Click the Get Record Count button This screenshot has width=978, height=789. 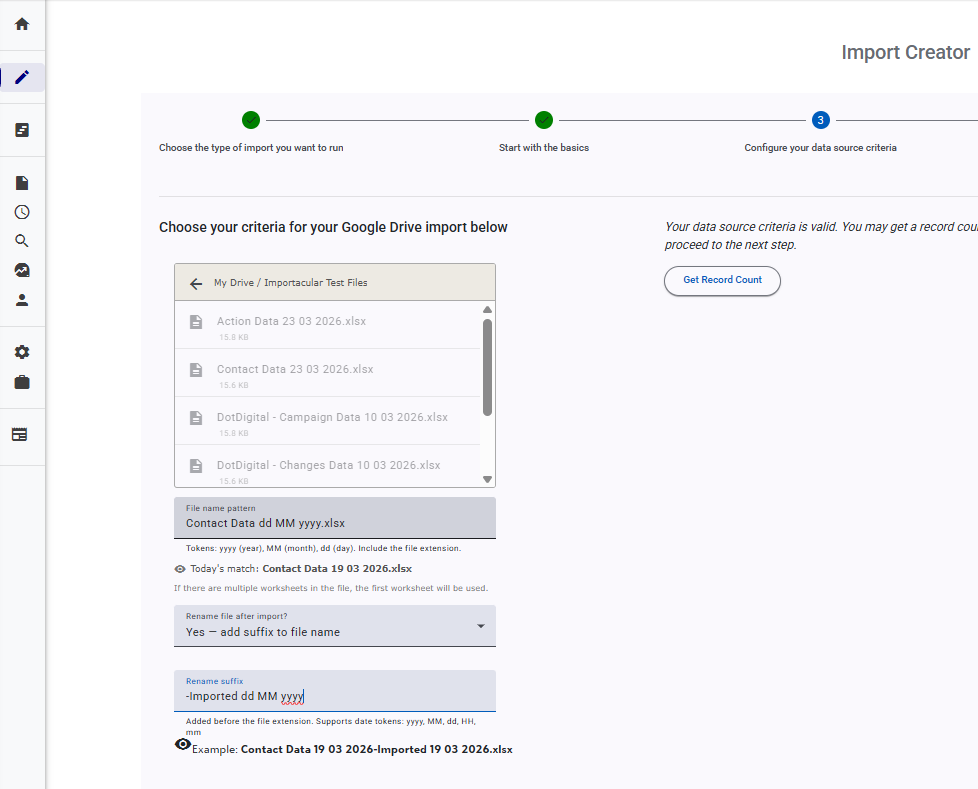pyautogui.click(x=722, y=280)
